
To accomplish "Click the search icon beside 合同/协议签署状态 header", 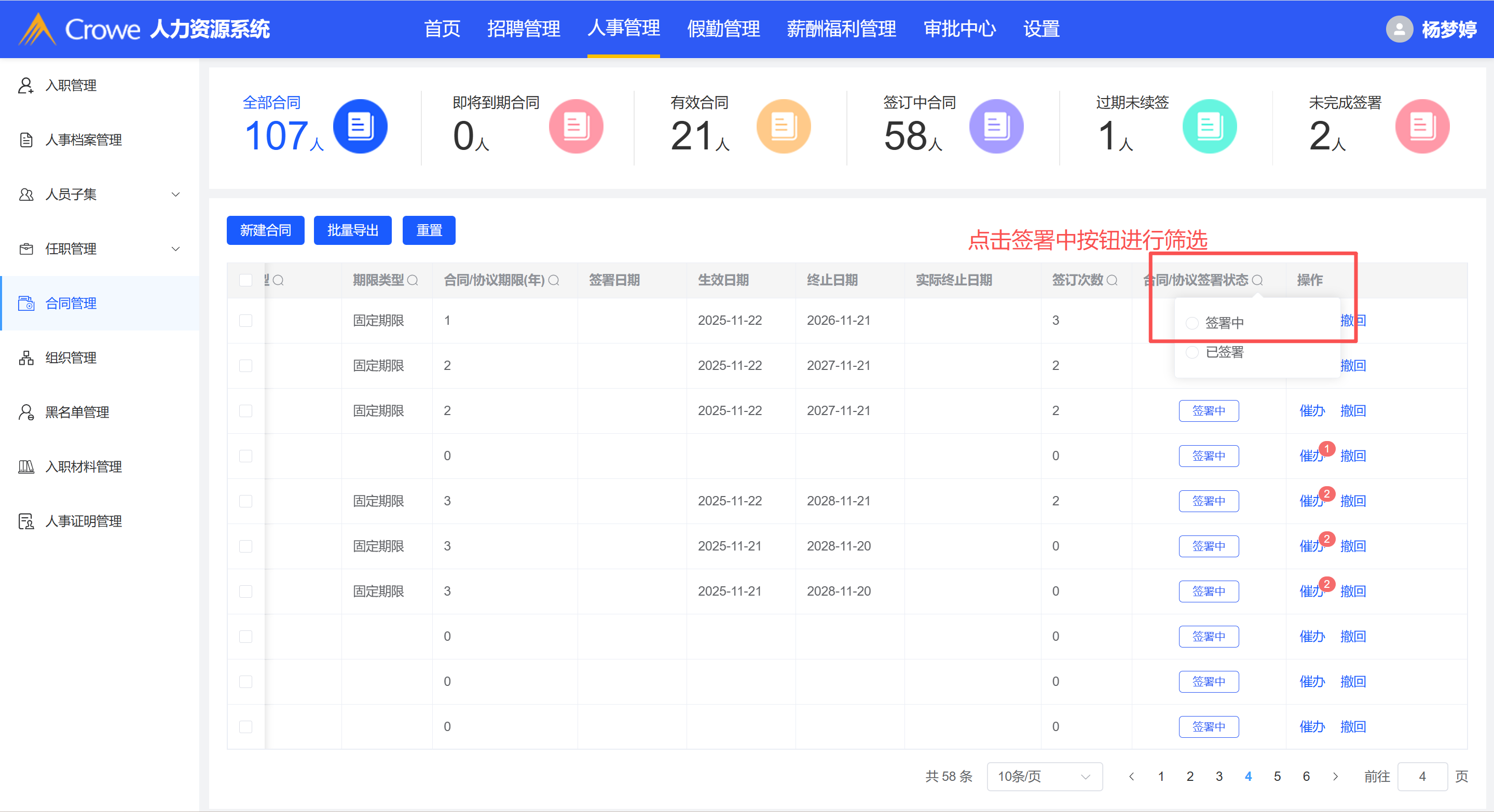I will [x=1257, y=281].
